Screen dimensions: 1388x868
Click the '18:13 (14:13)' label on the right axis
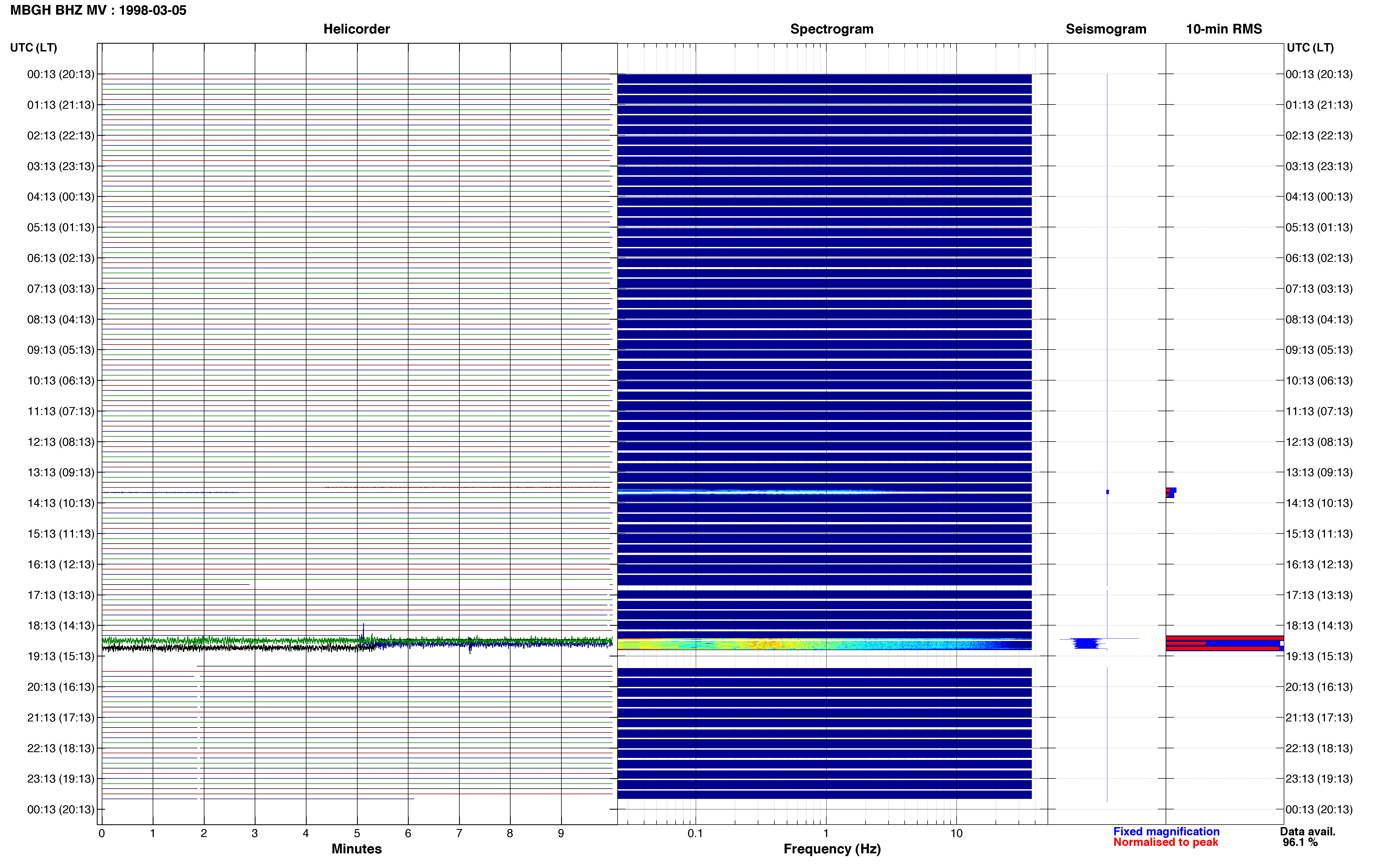tap(1319, 626)
